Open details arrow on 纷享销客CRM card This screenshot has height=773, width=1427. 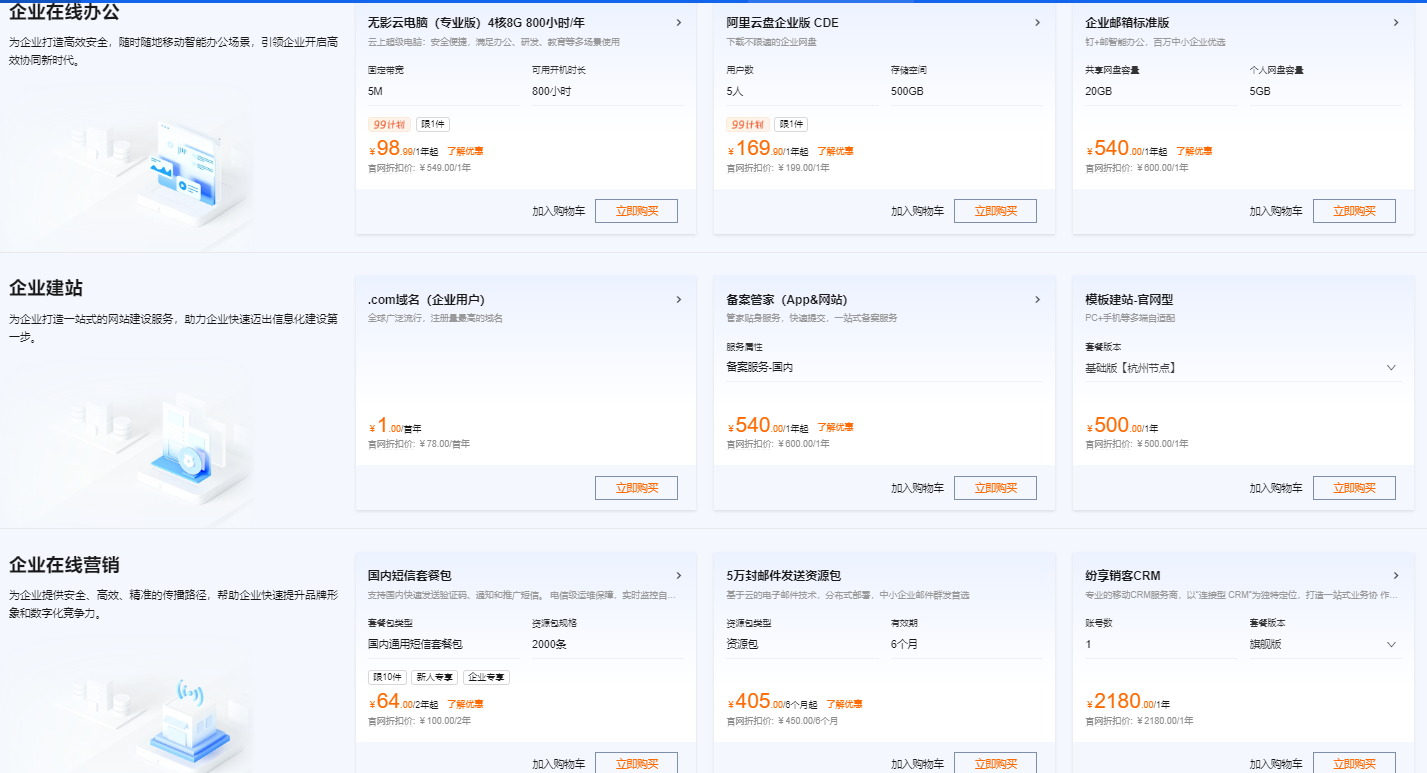1396,575
